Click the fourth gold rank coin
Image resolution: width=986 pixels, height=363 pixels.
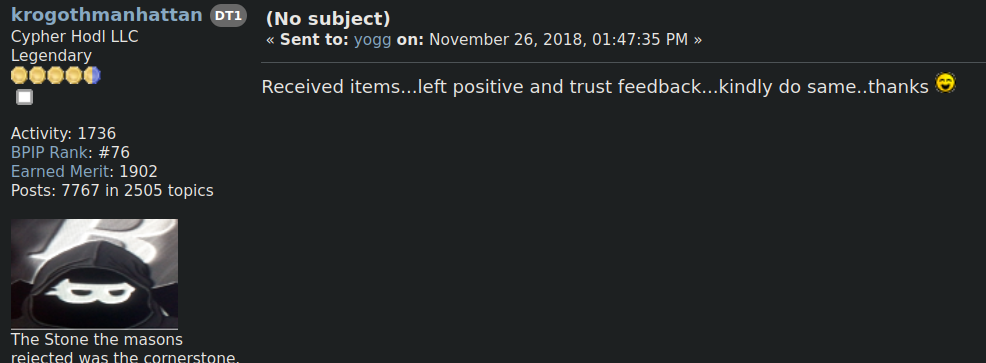coord(74,76)
